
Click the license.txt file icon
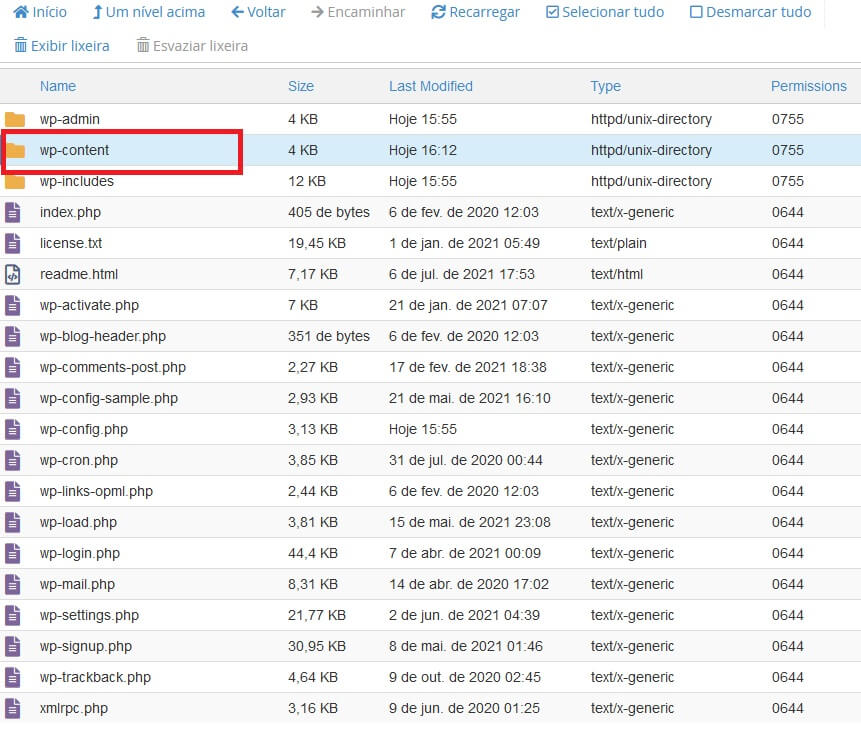[x=13, y=243]
